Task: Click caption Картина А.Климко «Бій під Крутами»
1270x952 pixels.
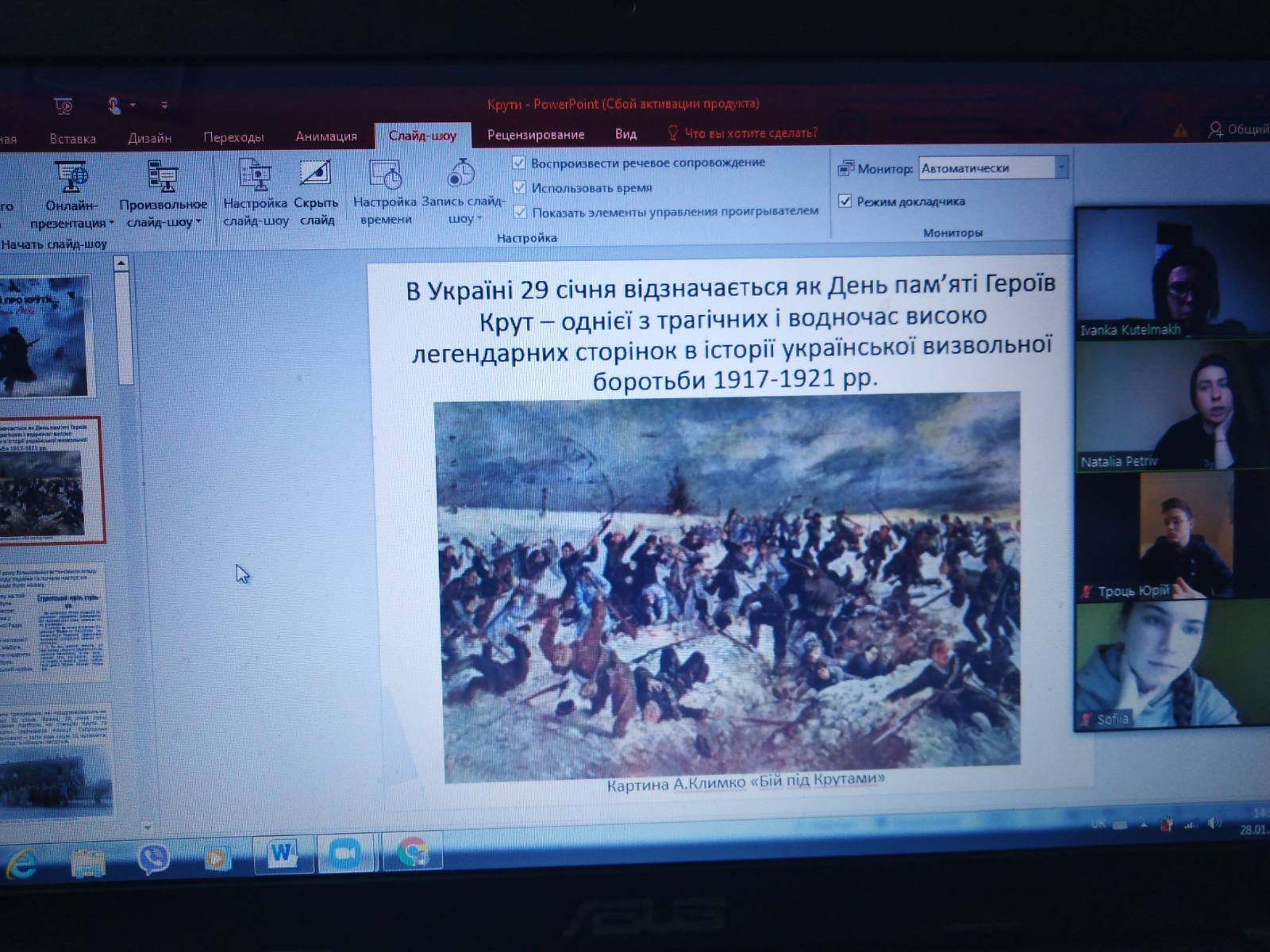Action: [x=745, y=782]
